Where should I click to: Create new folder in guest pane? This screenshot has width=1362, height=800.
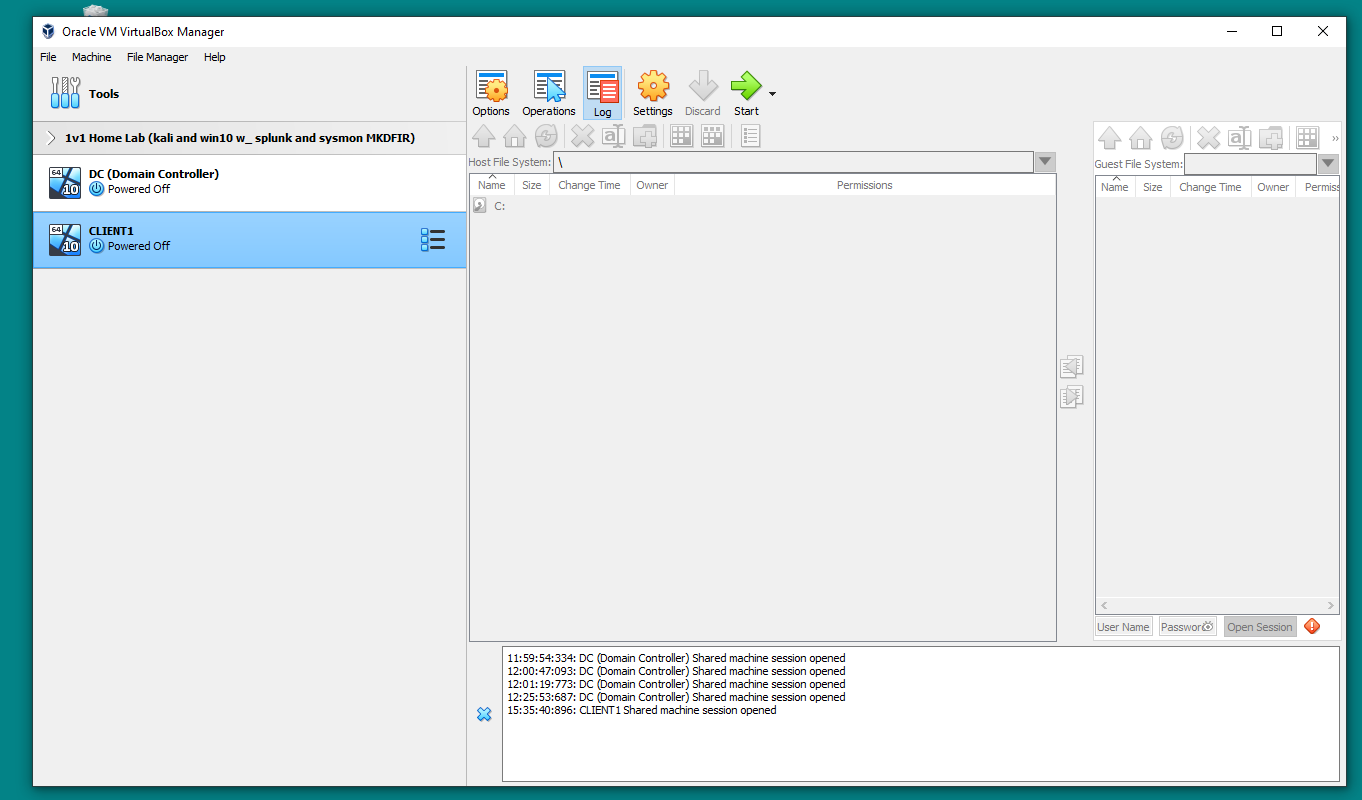[x=1271, y=138]
